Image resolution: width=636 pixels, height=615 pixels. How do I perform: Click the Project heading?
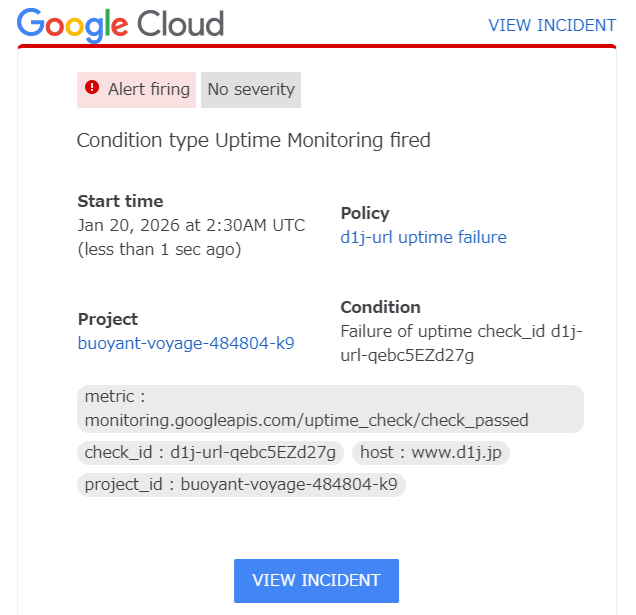pos(108,319)
